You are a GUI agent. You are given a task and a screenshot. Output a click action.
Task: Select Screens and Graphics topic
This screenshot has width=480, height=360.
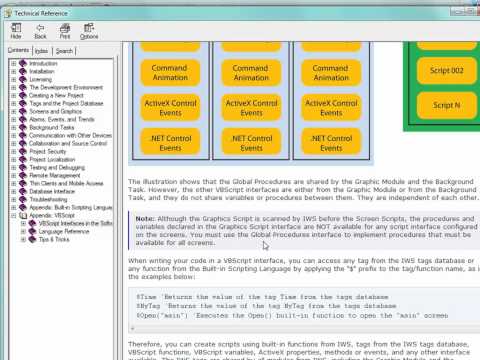click(55, 111)
